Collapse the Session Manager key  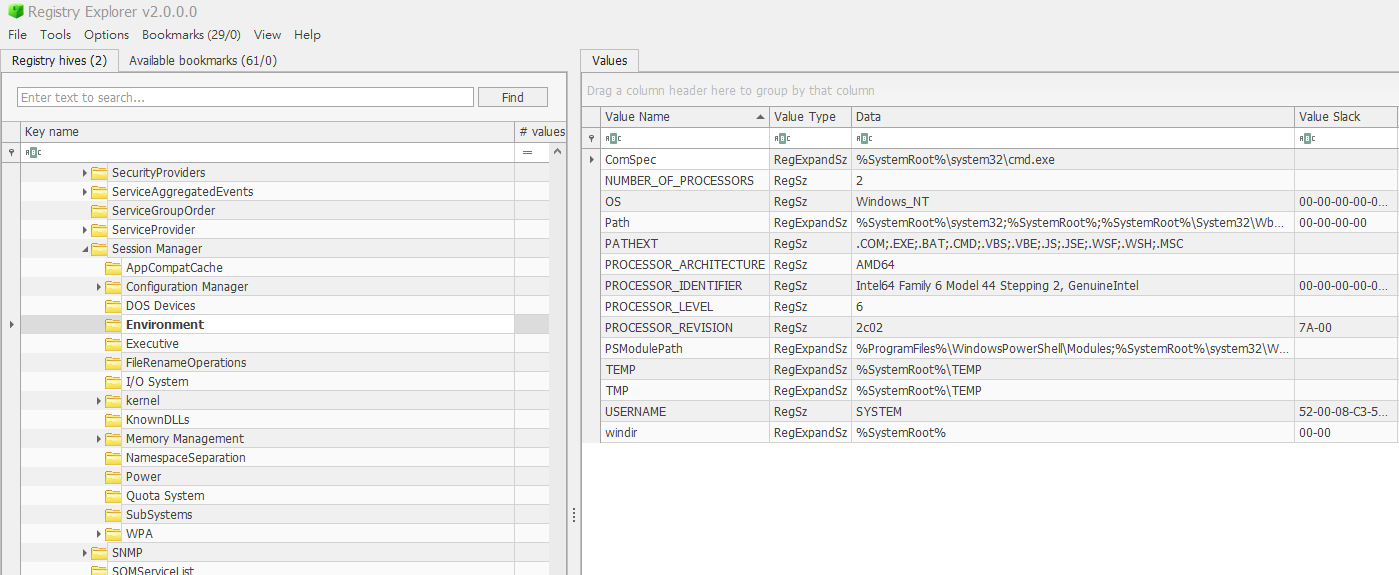[85, 249]
